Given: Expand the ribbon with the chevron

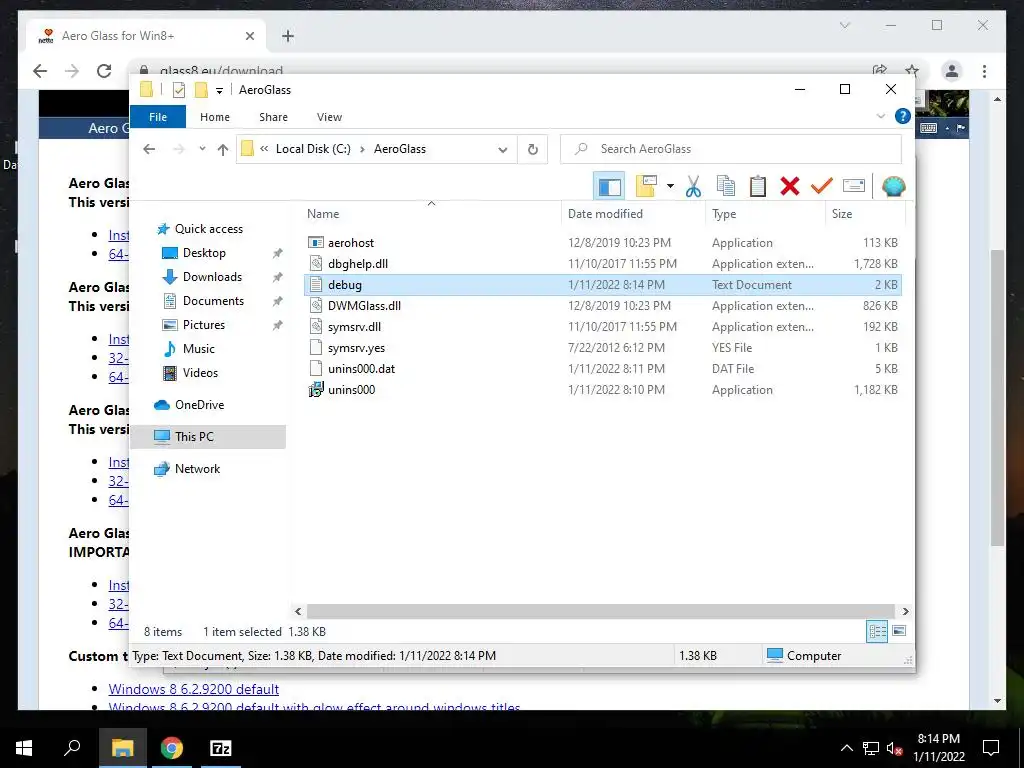Looking at the screenshot, I should coord(880,116).
